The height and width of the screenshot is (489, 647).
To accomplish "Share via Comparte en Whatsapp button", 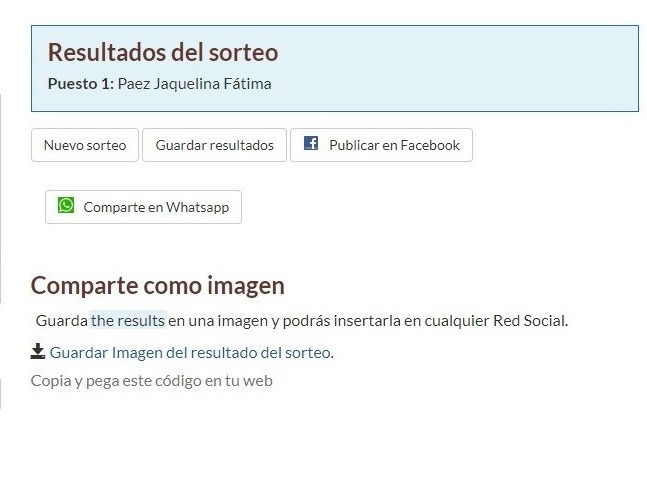I will tap(143, 207).
